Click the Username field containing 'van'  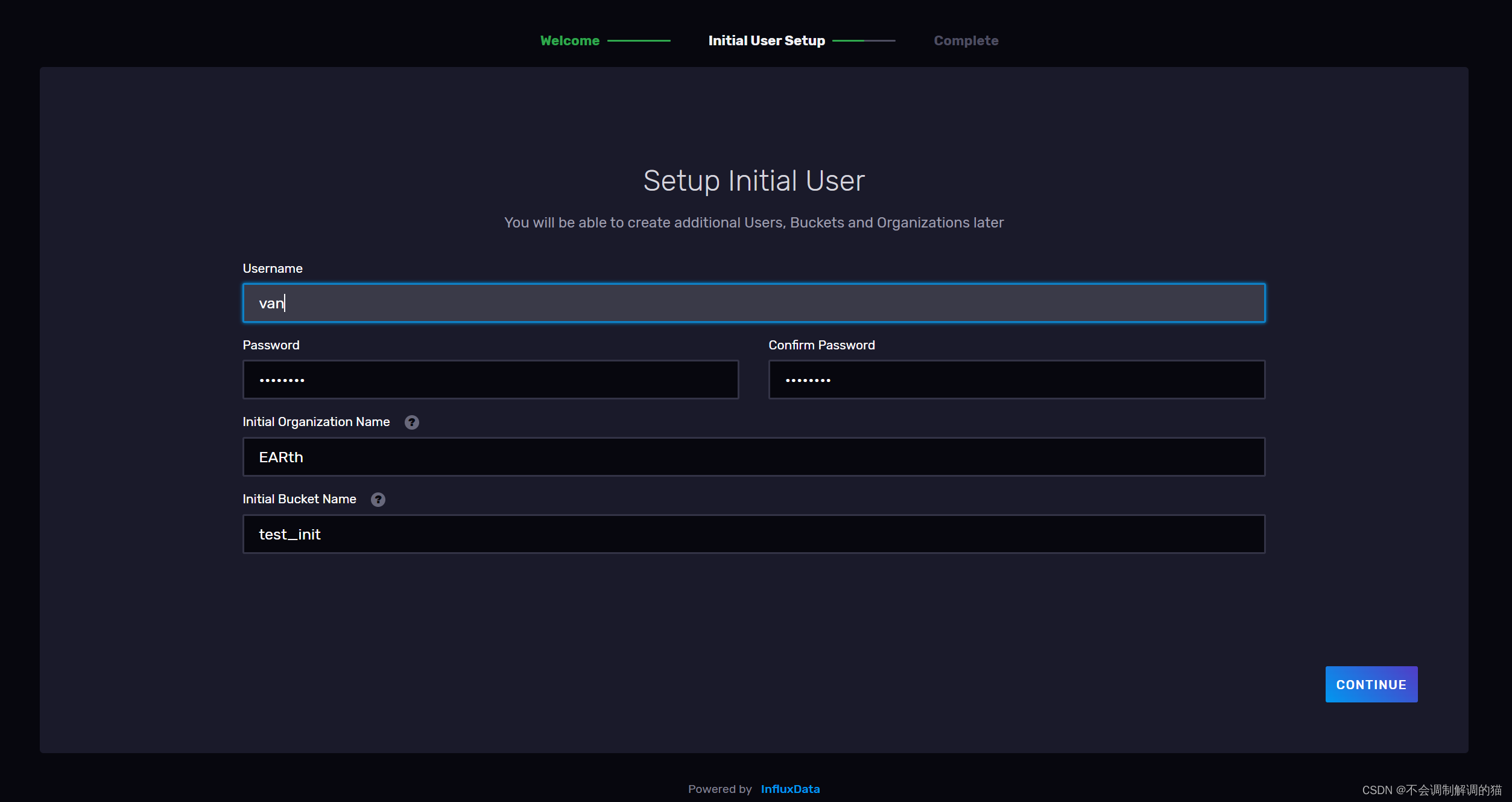[753, 303]
